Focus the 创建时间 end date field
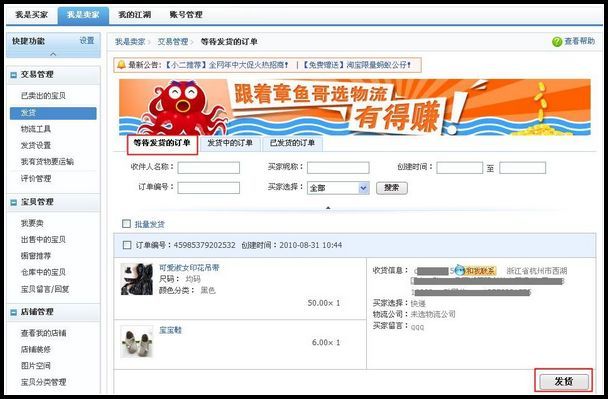This screenshot has height=399, width=608. [522, 168]
